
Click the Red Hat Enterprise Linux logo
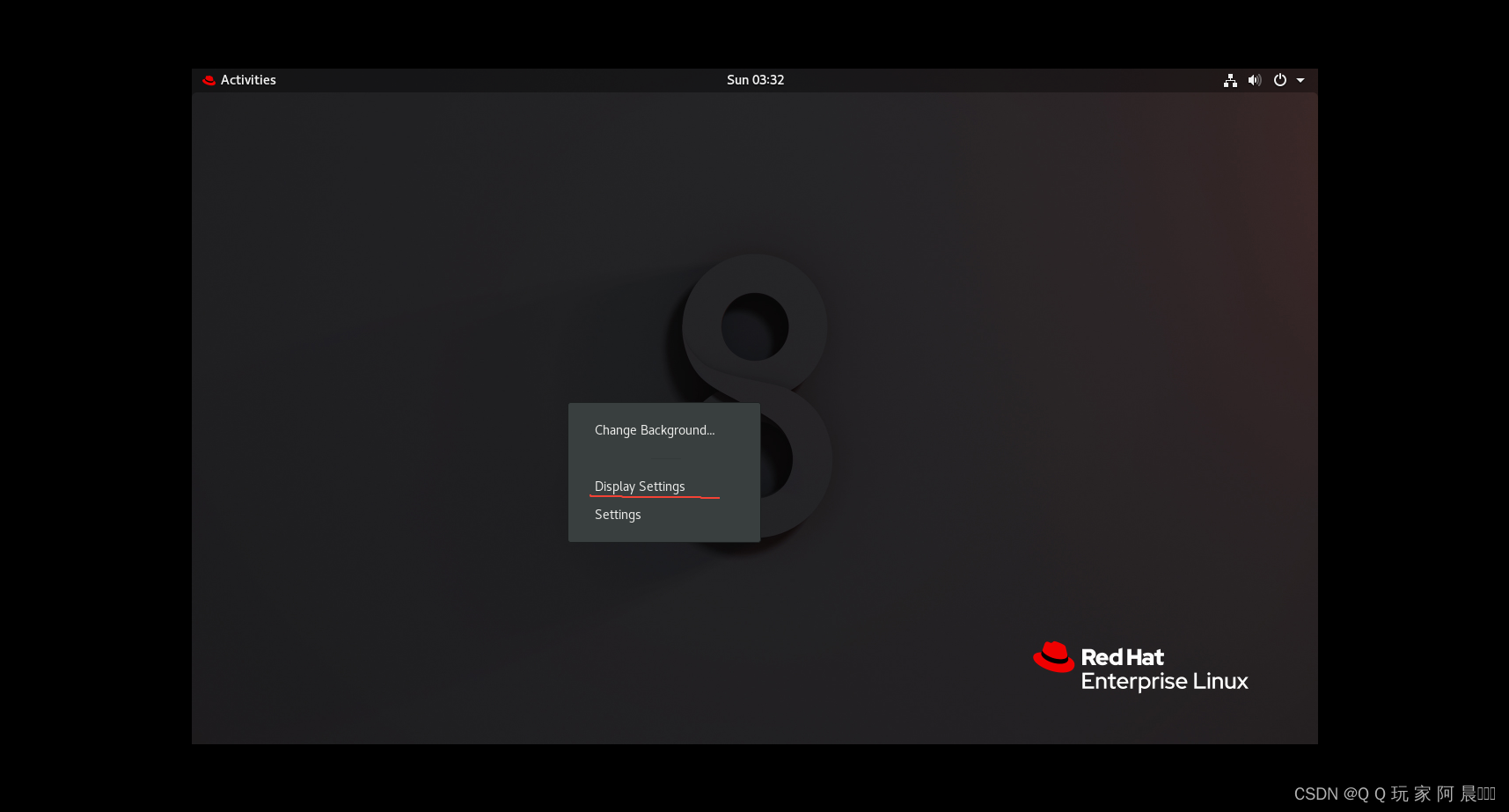tap(1139, 667)
